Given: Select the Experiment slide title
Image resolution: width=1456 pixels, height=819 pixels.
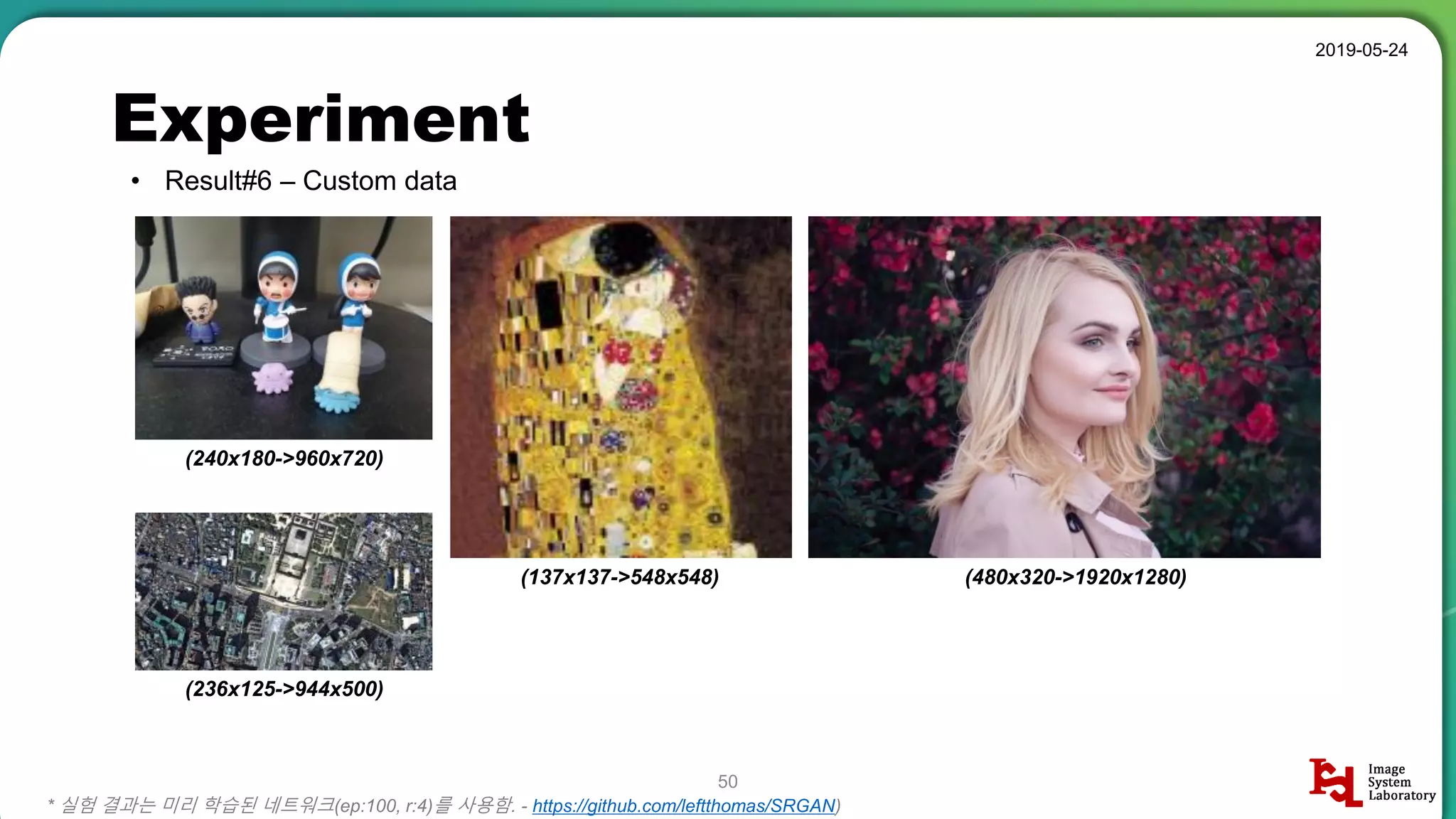Looking at the screenshot, I should click(321, 119).
